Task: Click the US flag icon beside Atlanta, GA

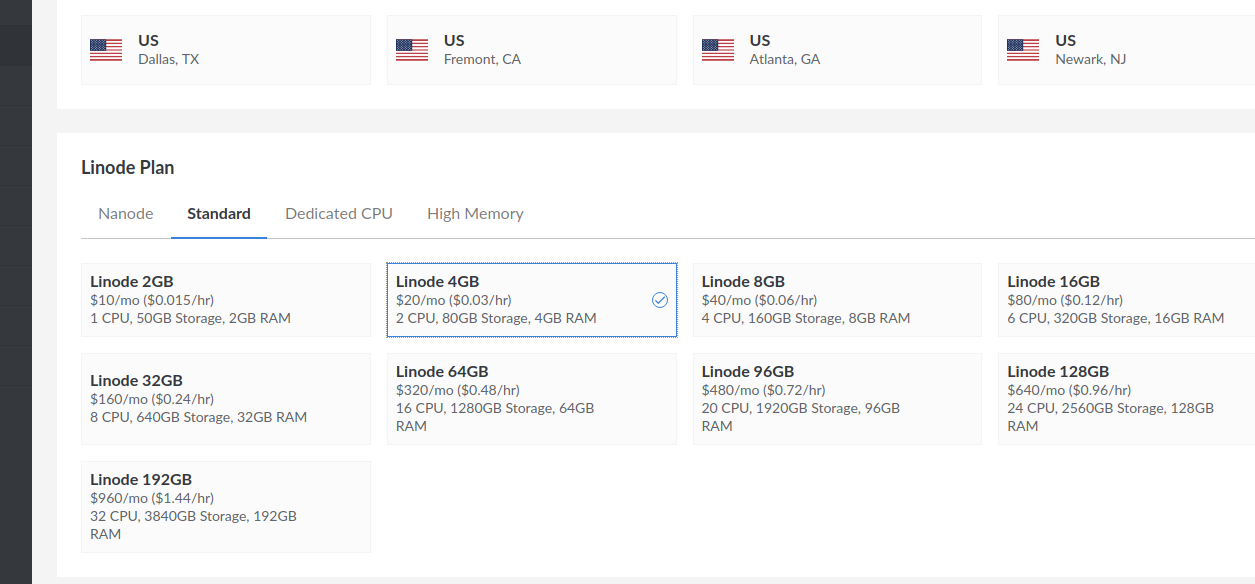Action: click(x=718, y=50)
